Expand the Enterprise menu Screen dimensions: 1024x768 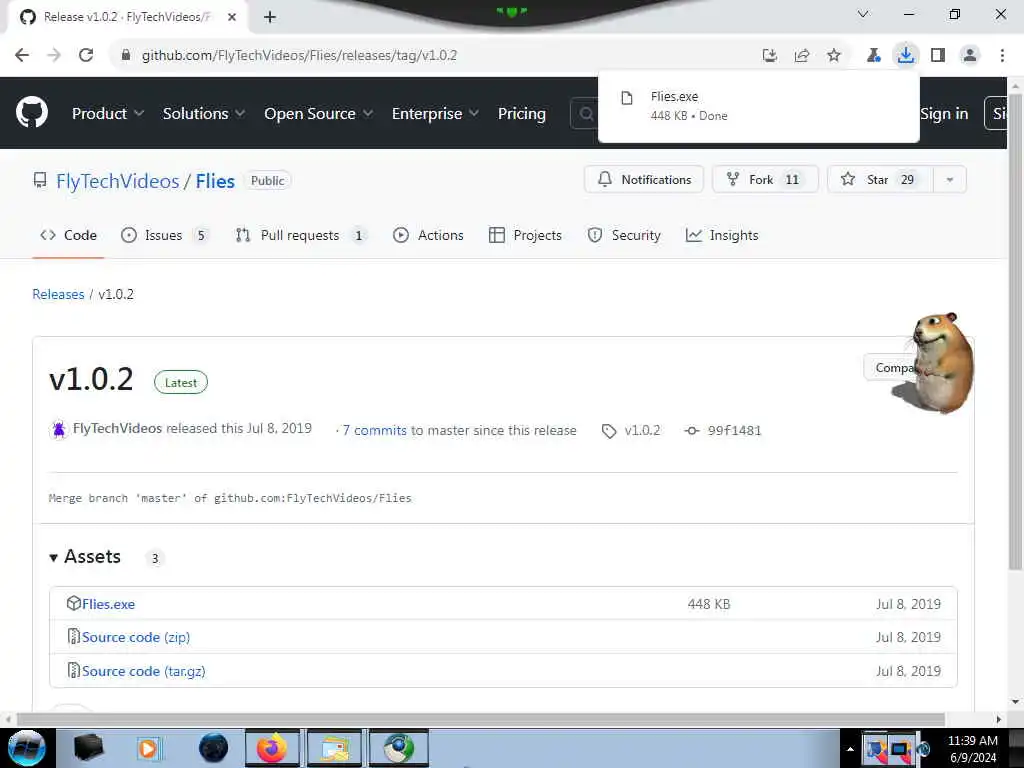coord(435,114)
